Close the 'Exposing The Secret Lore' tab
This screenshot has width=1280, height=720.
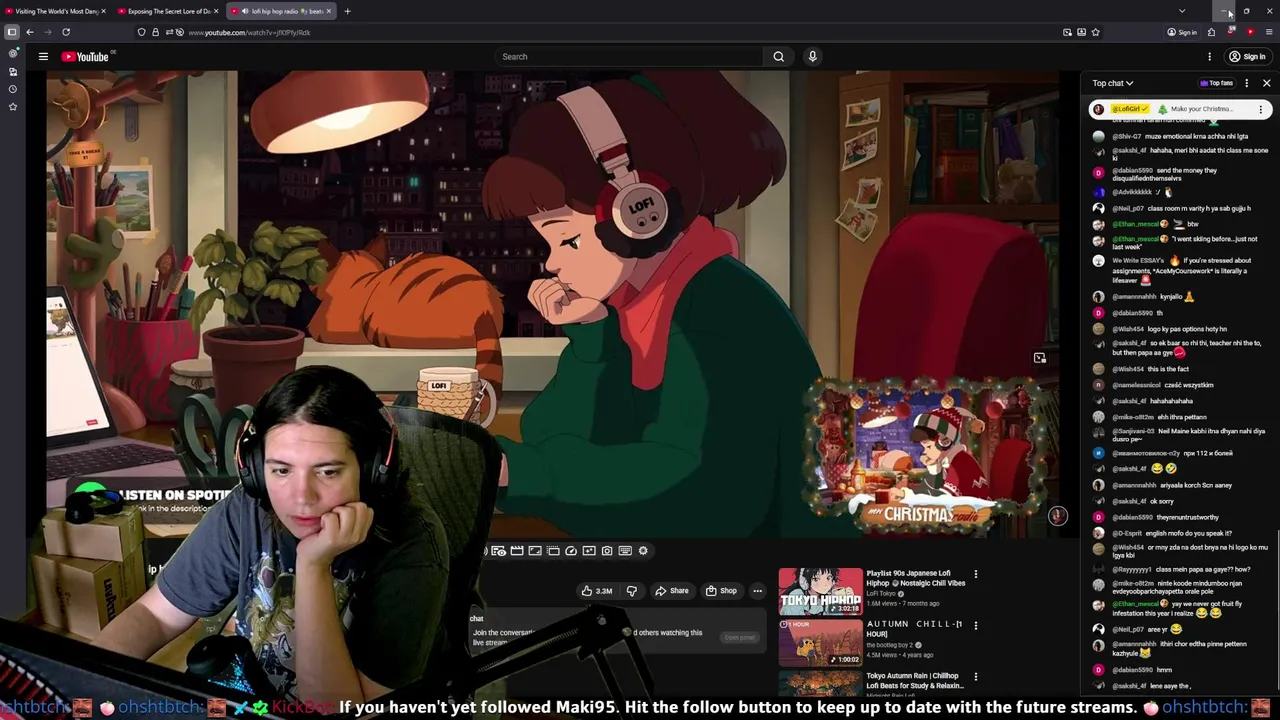point(216,11)
